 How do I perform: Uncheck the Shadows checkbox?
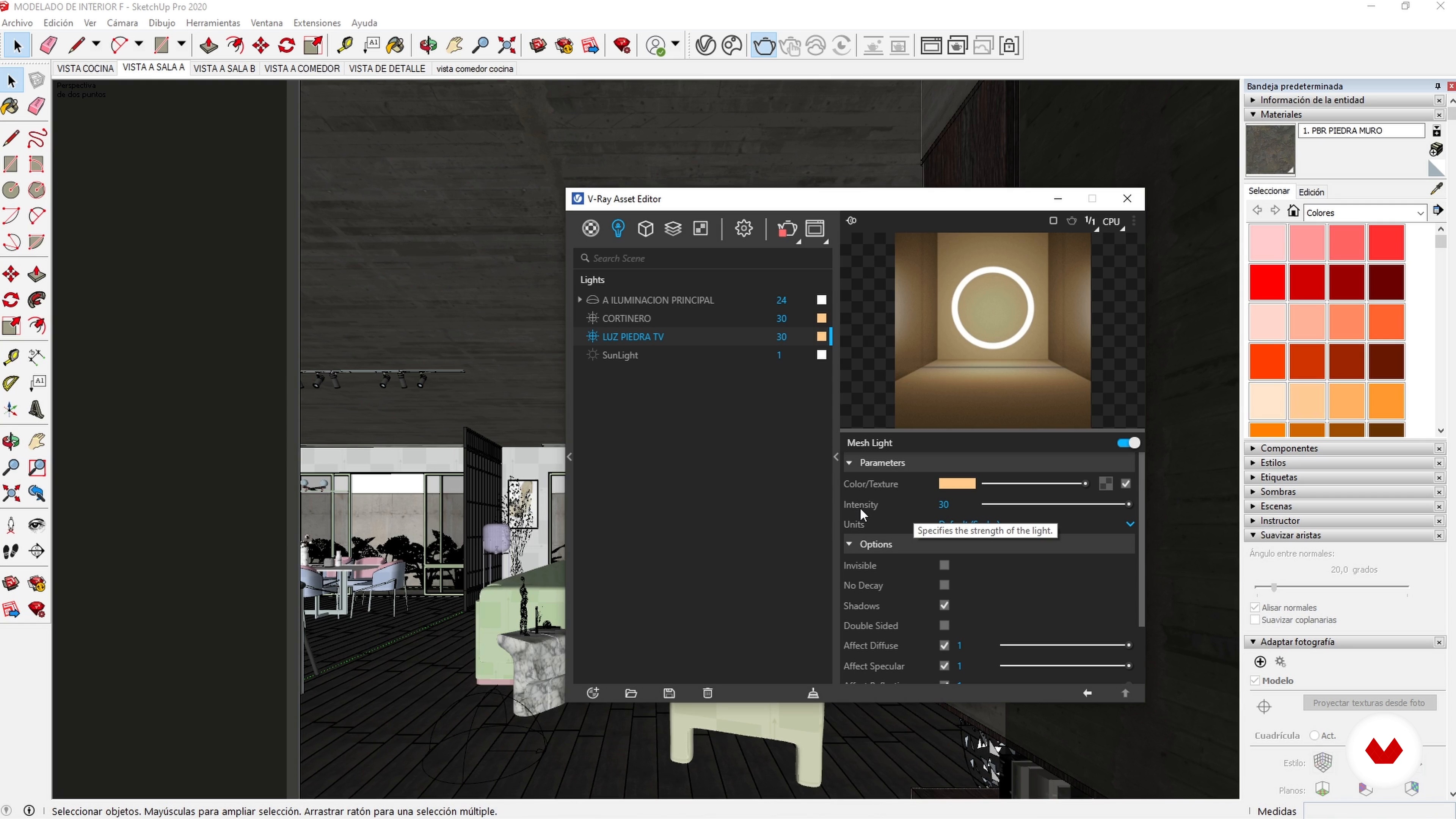944,606
